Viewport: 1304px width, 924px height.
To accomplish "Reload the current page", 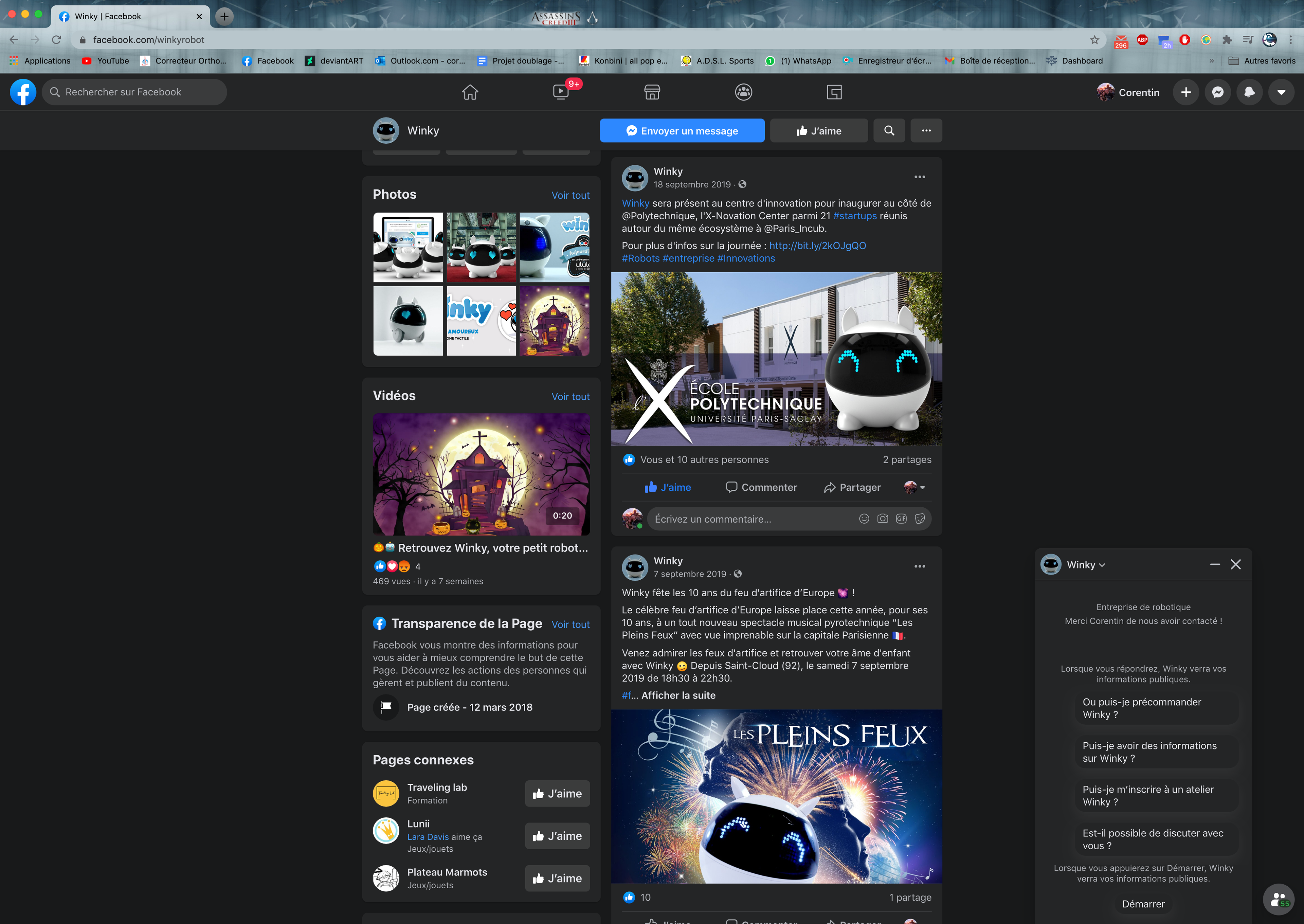I will click(56, 40).
